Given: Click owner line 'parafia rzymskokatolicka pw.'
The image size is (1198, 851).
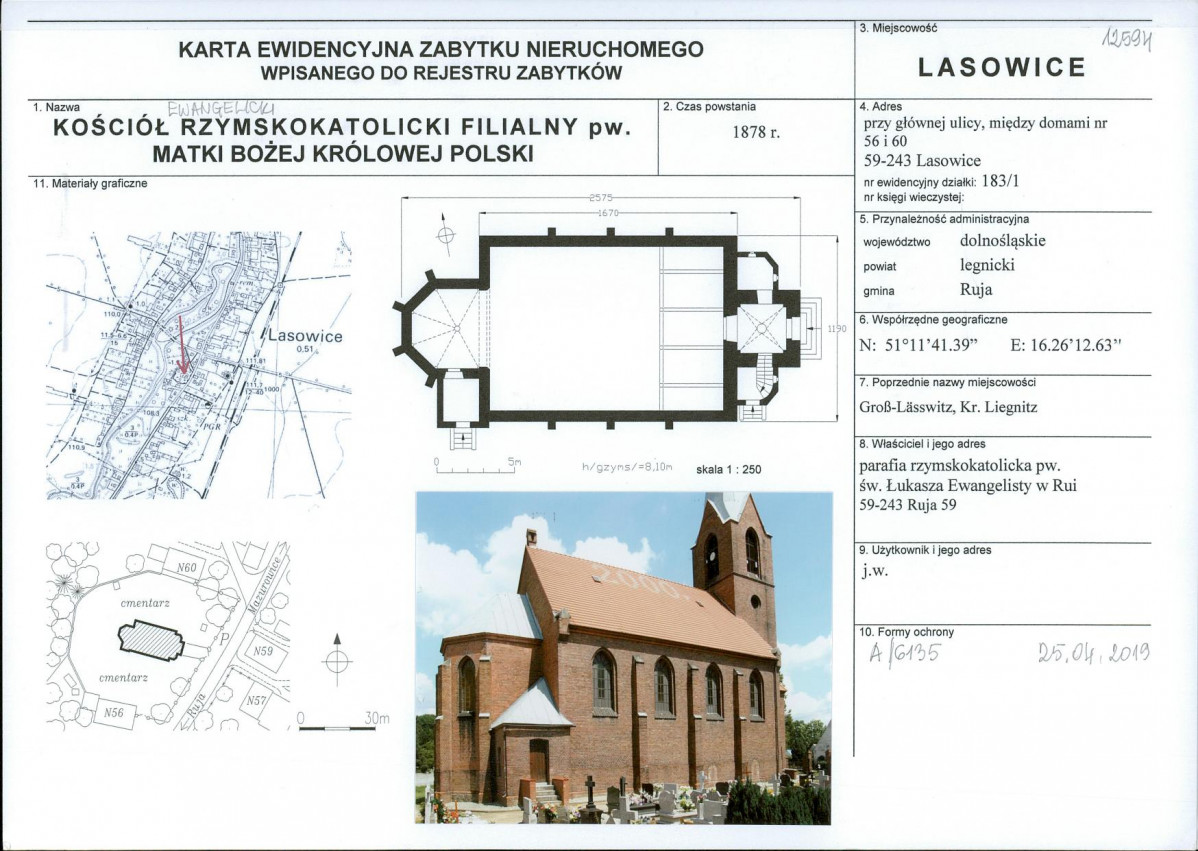Looking at the screenshot, I should 958,466.
